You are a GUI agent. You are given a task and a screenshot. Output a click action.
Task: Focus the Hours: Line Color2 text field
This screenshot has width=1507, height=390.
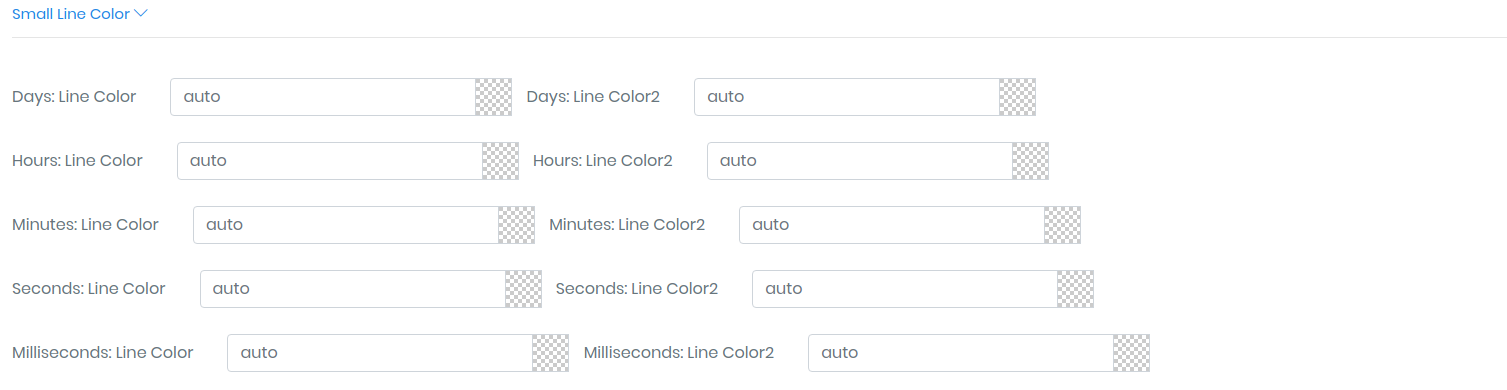[860, 161]
